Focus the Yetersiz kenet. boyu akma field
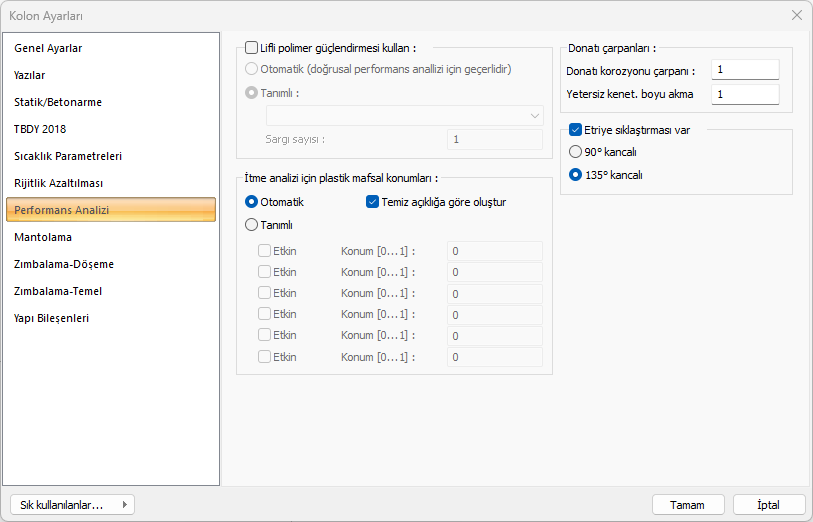This screenshot has height=522, width=813. (745, 94)
